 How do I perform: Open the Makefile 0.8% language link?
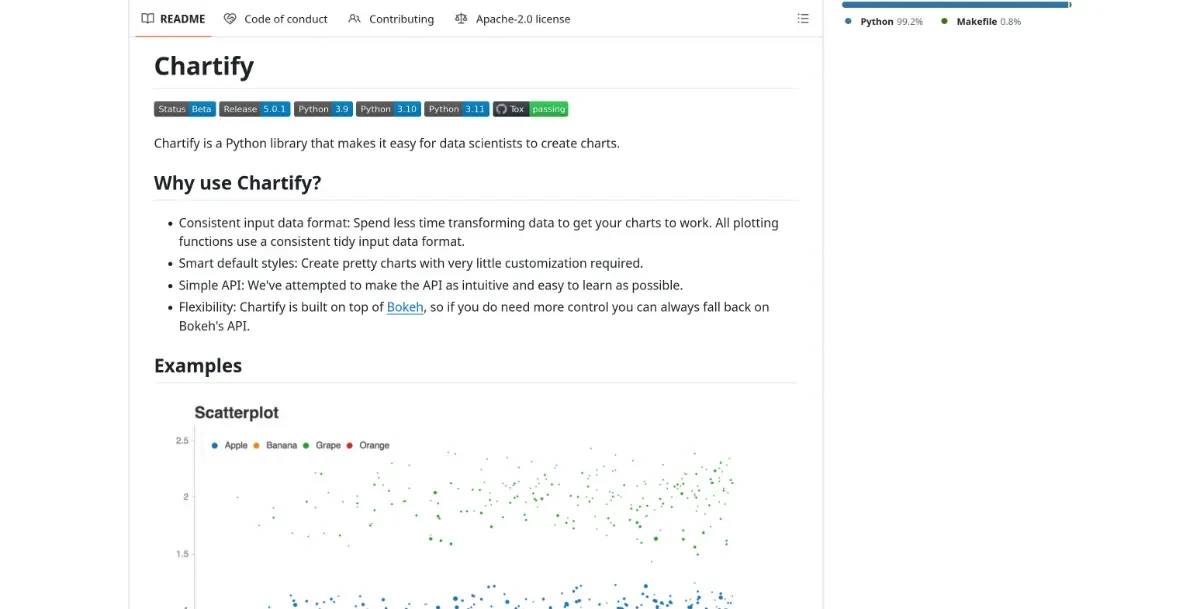coord(987,21)
